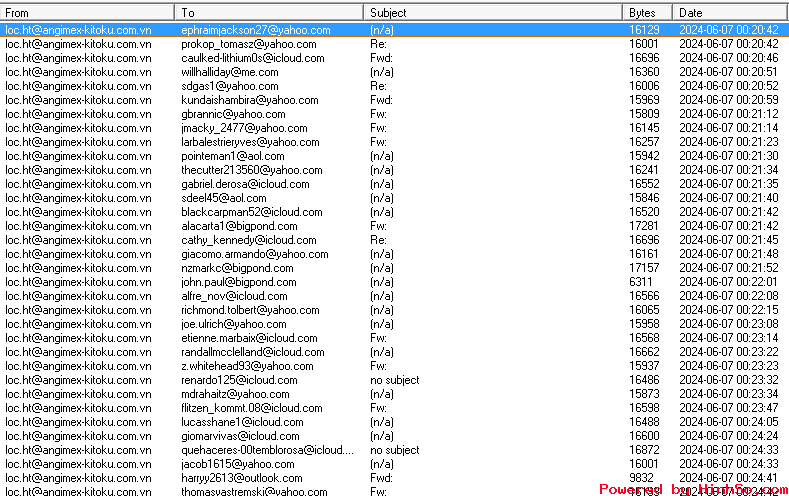Click etienne.marbaix@icloud.com recipient
Image resolution: width=789 pixels, height=496 pixels.
(x=249, y=339)
